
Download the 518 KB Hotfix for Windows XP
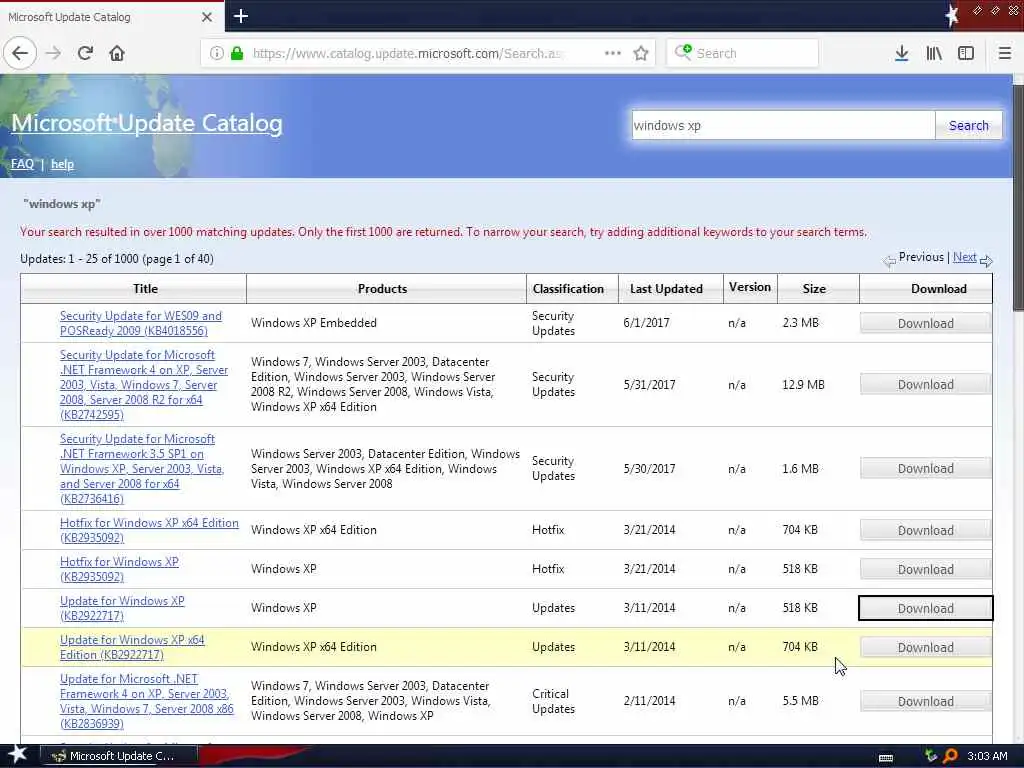925,569
